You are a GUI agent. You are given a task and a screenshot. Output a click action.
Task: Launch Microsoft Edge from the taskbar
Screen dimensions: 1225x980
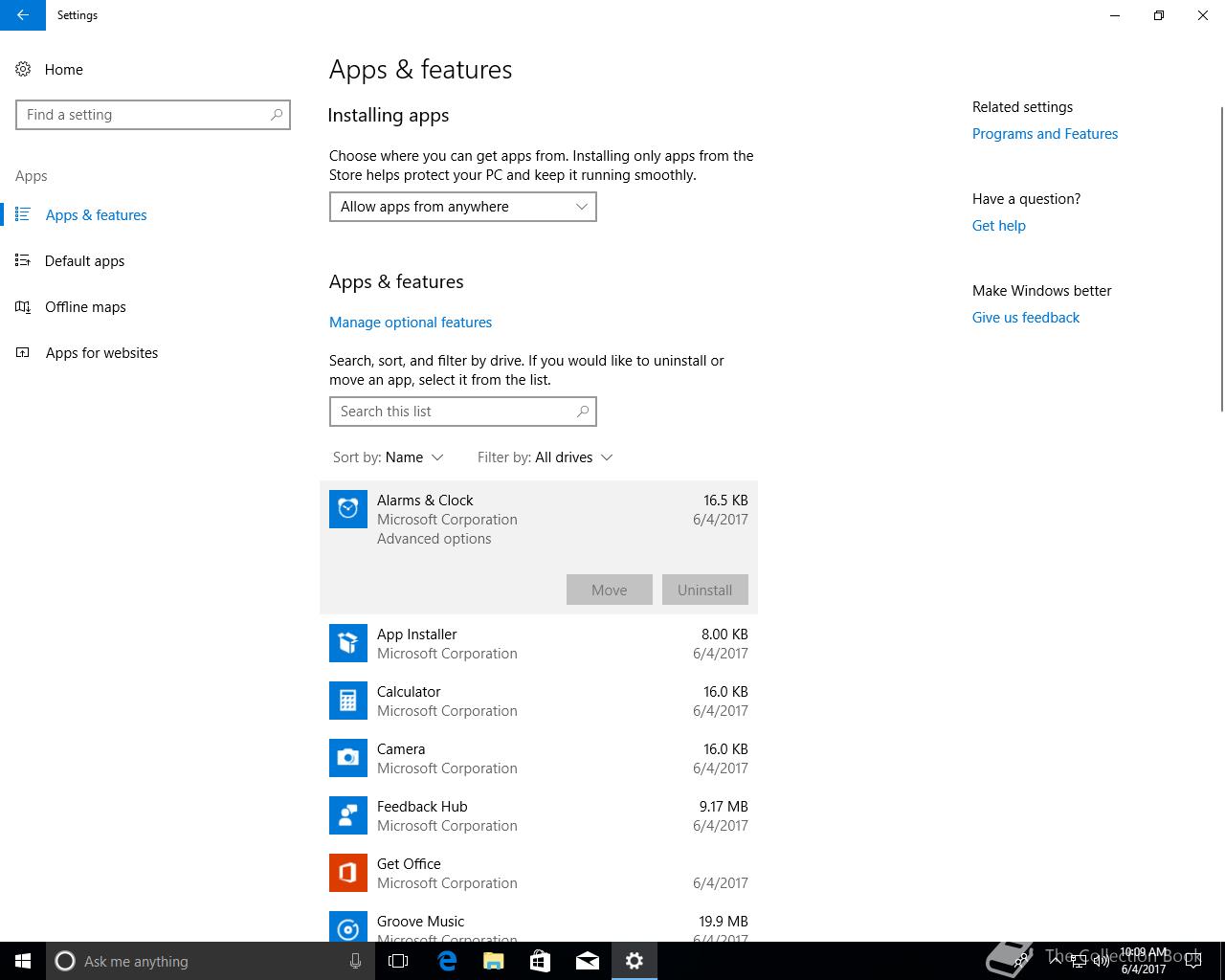[447, 961]
